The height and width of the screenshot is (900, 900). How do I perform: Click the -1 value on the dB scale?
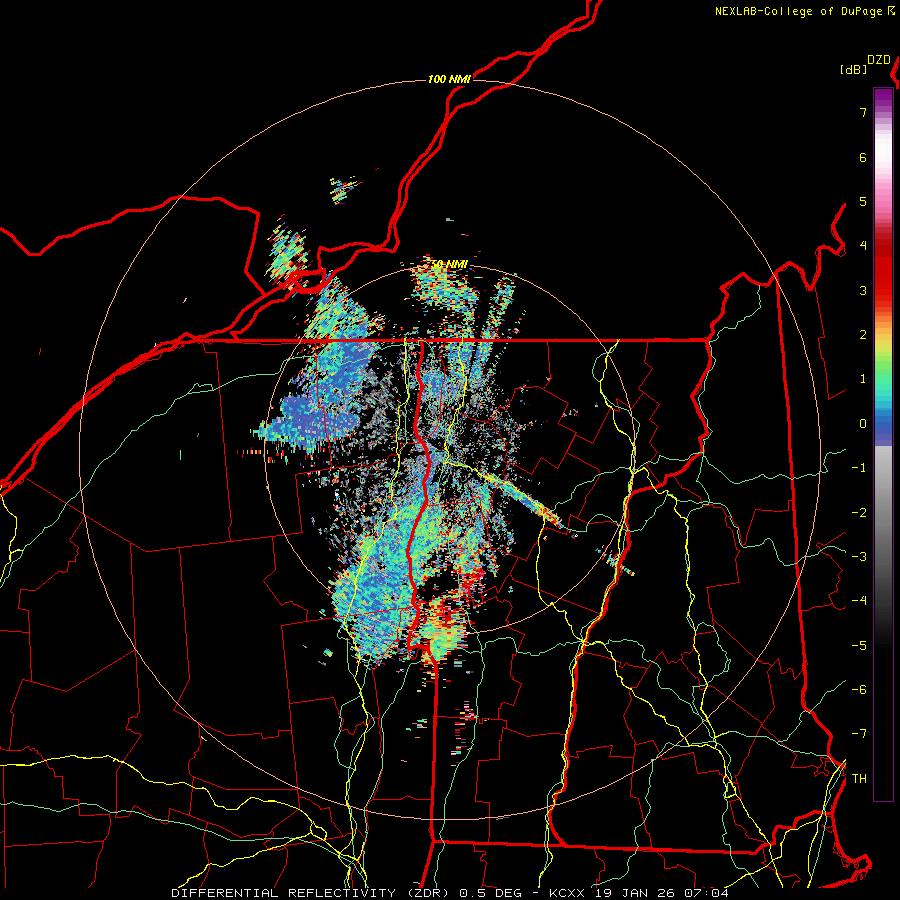click(859, 468)
